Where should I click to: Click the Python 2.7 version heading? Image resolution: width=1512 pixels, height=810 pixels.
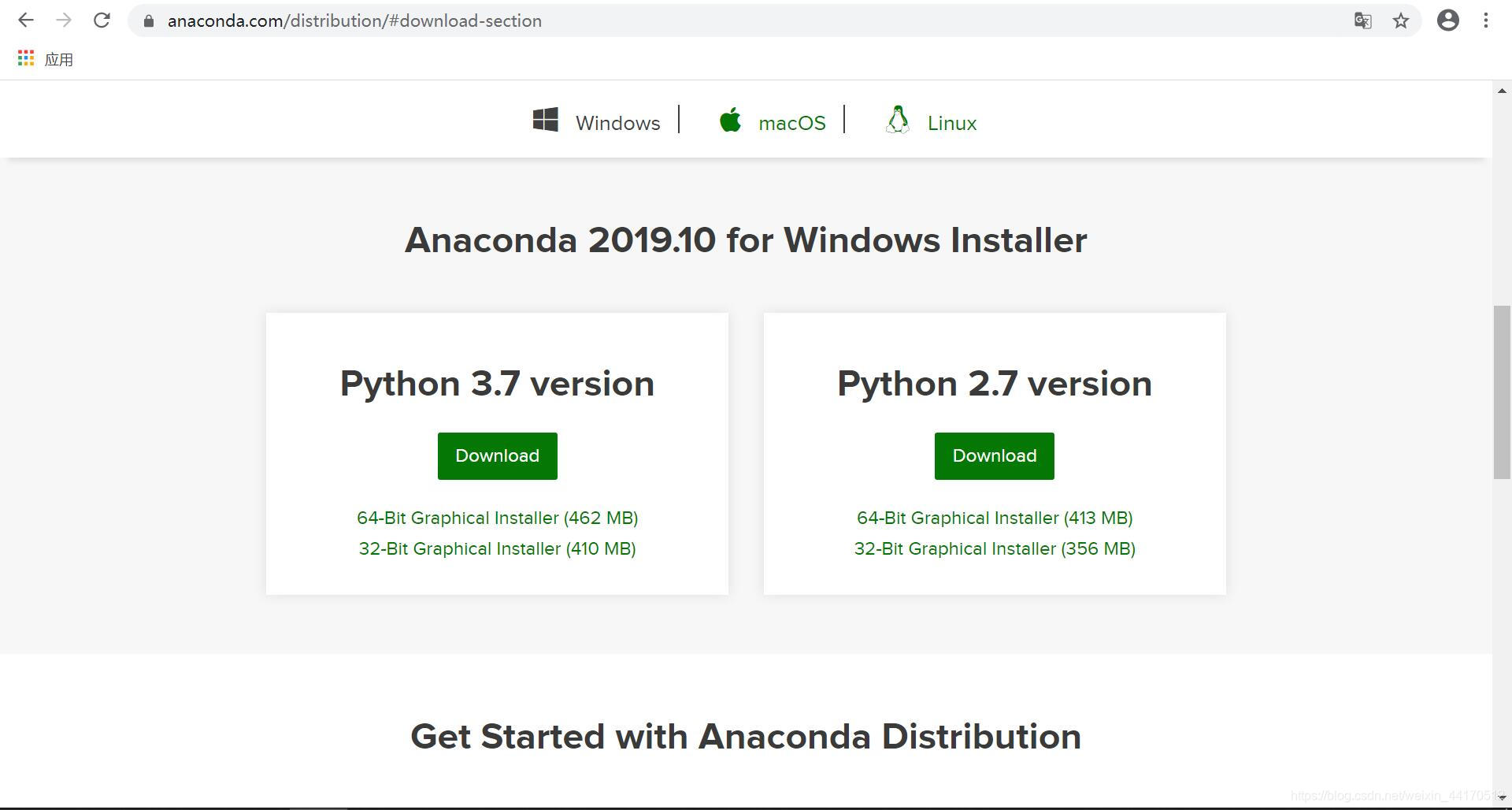(995, 384)
